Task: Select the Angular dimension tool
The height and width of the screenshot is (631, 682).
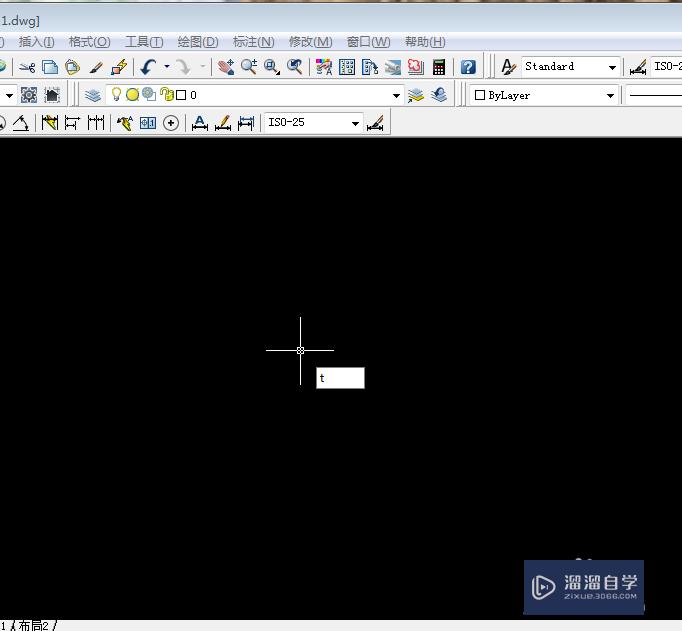Action: pyautogui.click(x=20, y=124)
